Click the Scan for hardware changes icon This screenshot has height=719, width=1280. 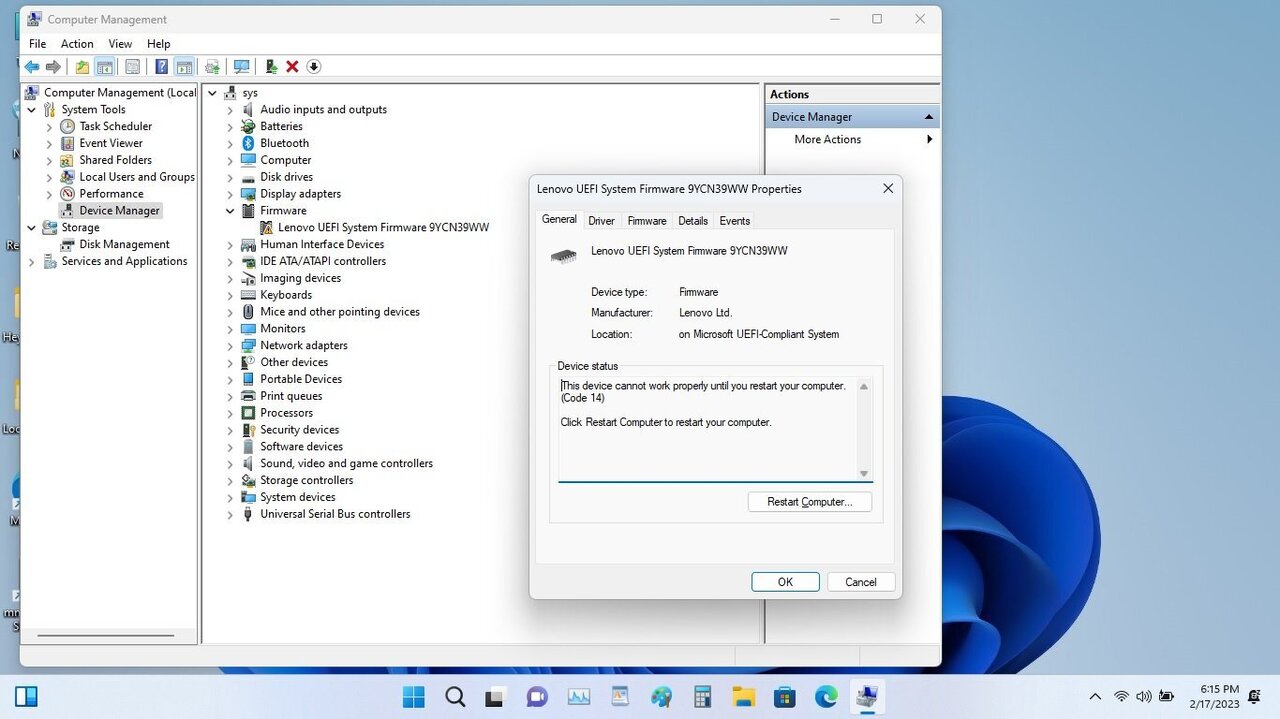tap(242, 66)
